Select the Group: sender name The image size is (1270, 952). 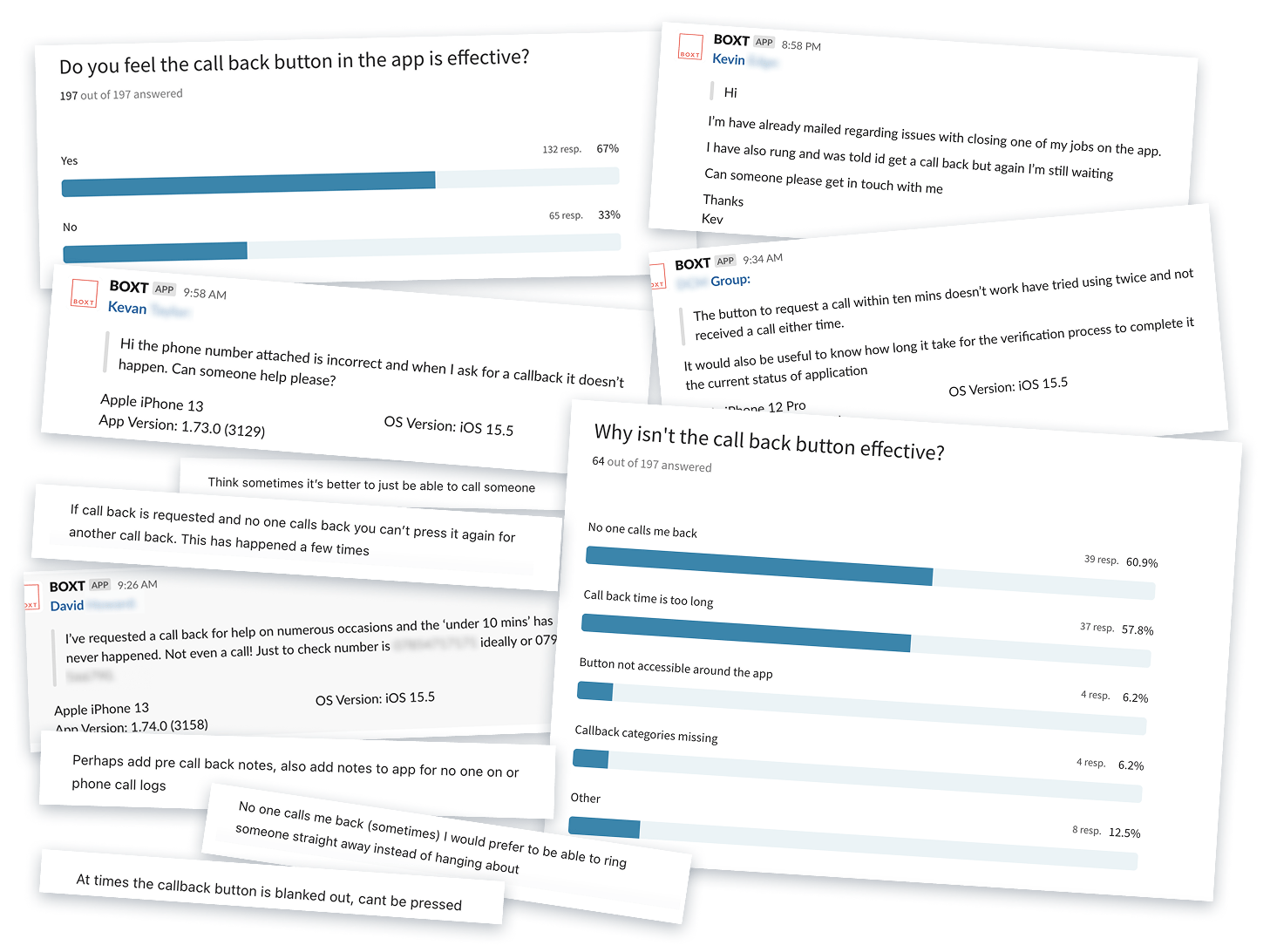click(730, 280)
